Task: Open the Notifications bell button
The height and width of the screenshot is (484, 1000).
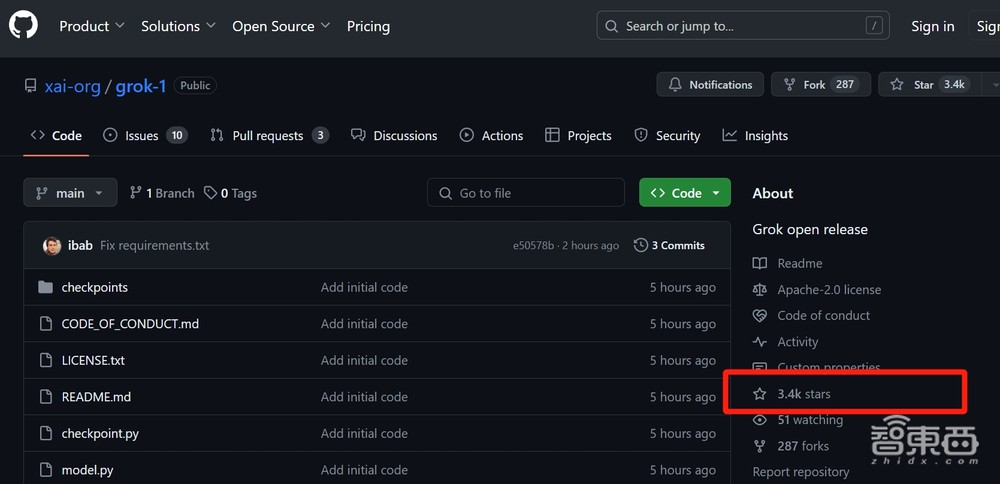Action: [x=710, y=85]
